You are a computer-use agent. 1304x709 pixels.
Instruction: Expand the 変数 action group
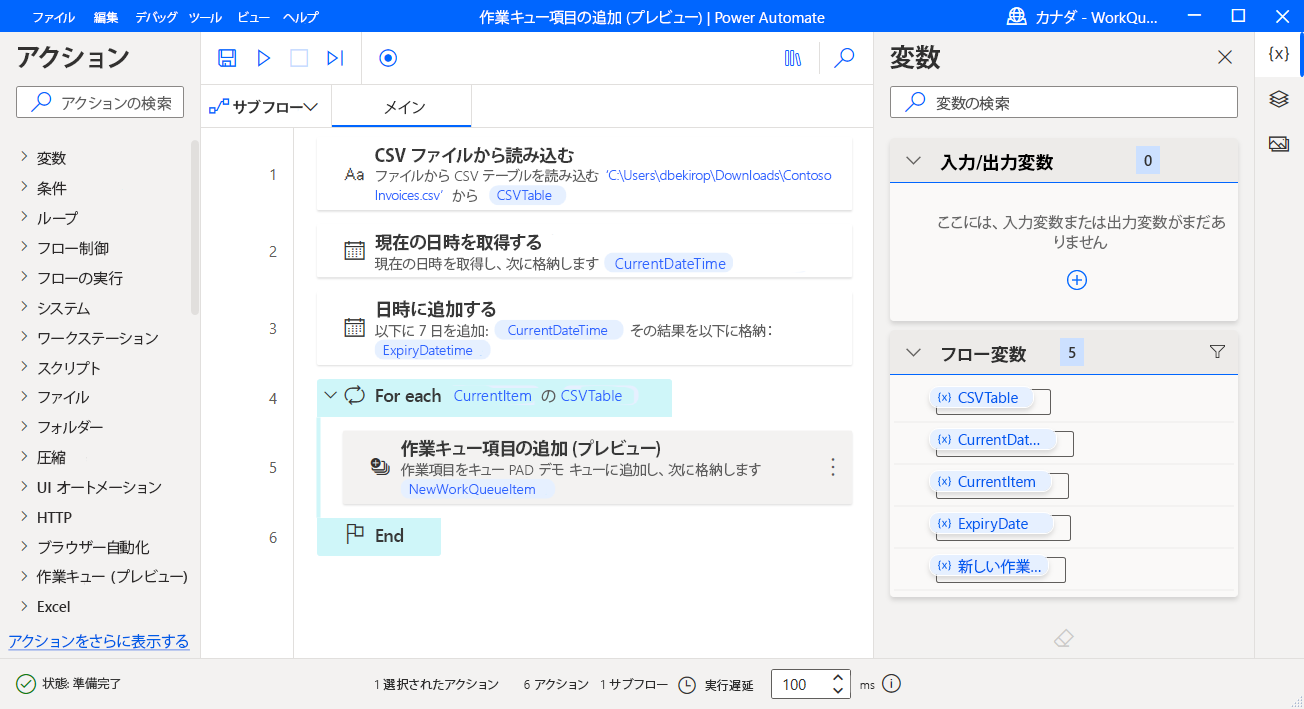[x=24, y=157]
